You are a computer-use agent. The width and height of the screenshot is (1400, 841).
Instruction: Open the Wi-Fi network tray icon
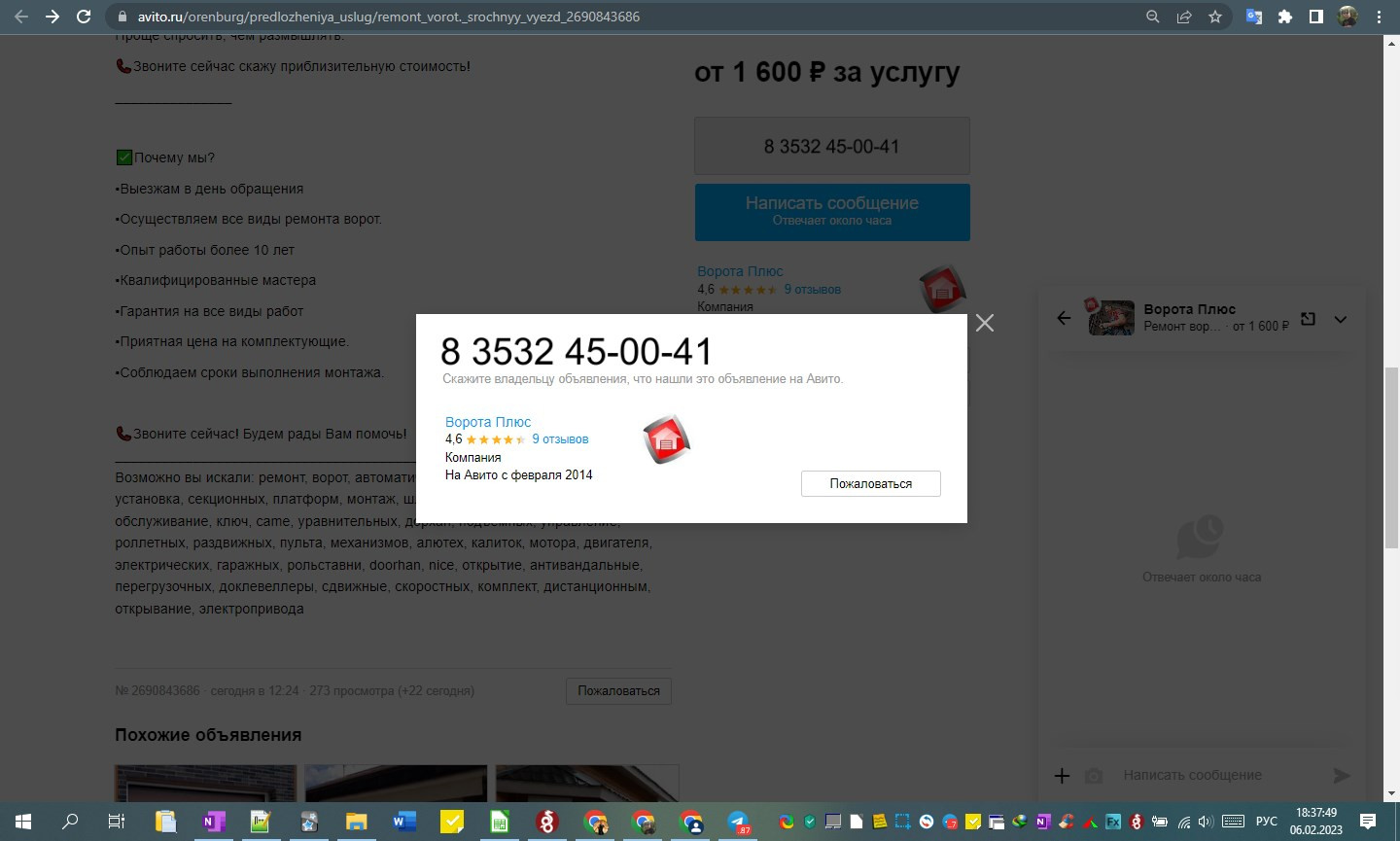click(x=1183, y=822)
